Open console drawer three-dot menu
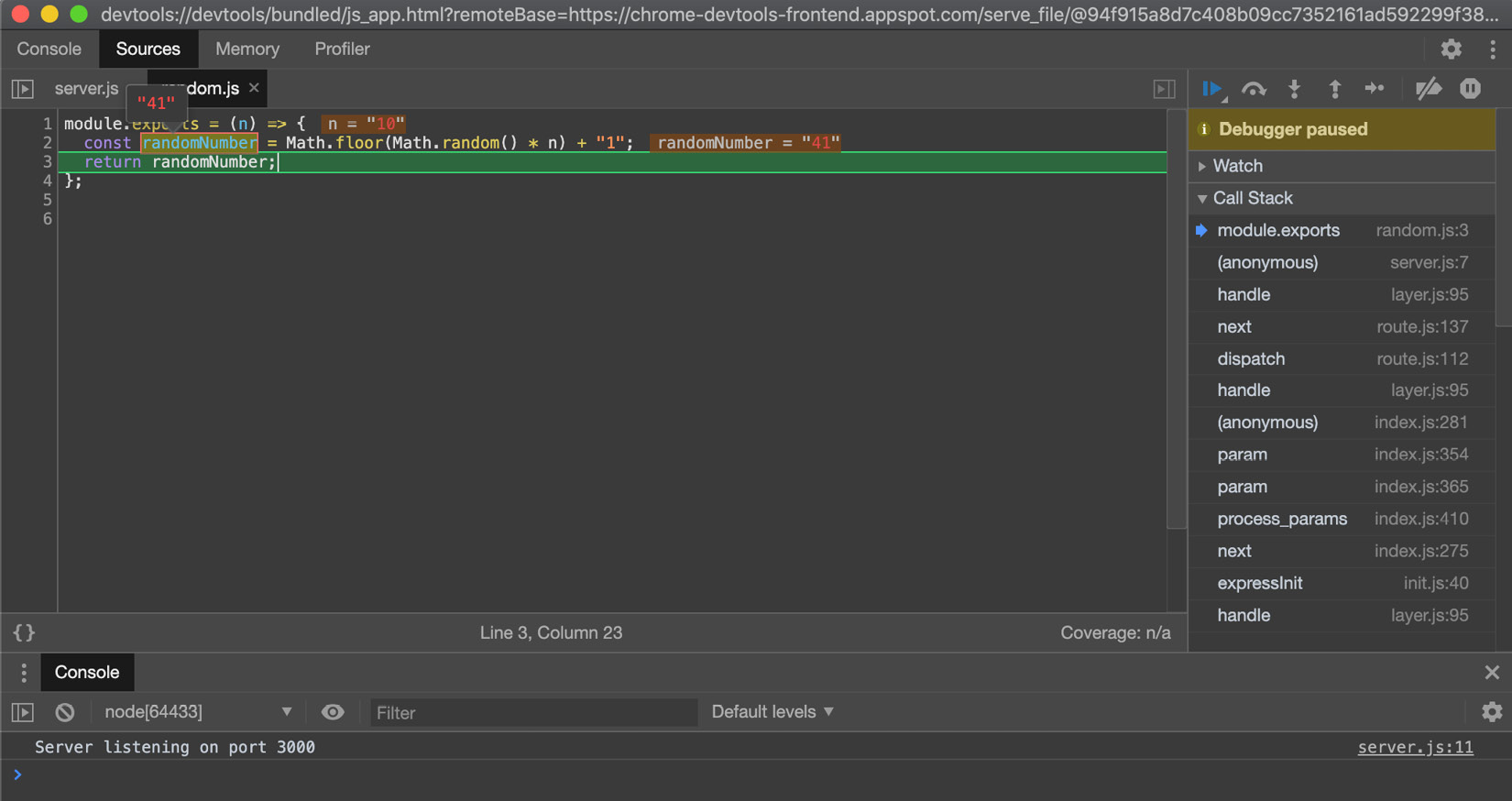Screen dimensions: 1512x801 click(24, 673)
